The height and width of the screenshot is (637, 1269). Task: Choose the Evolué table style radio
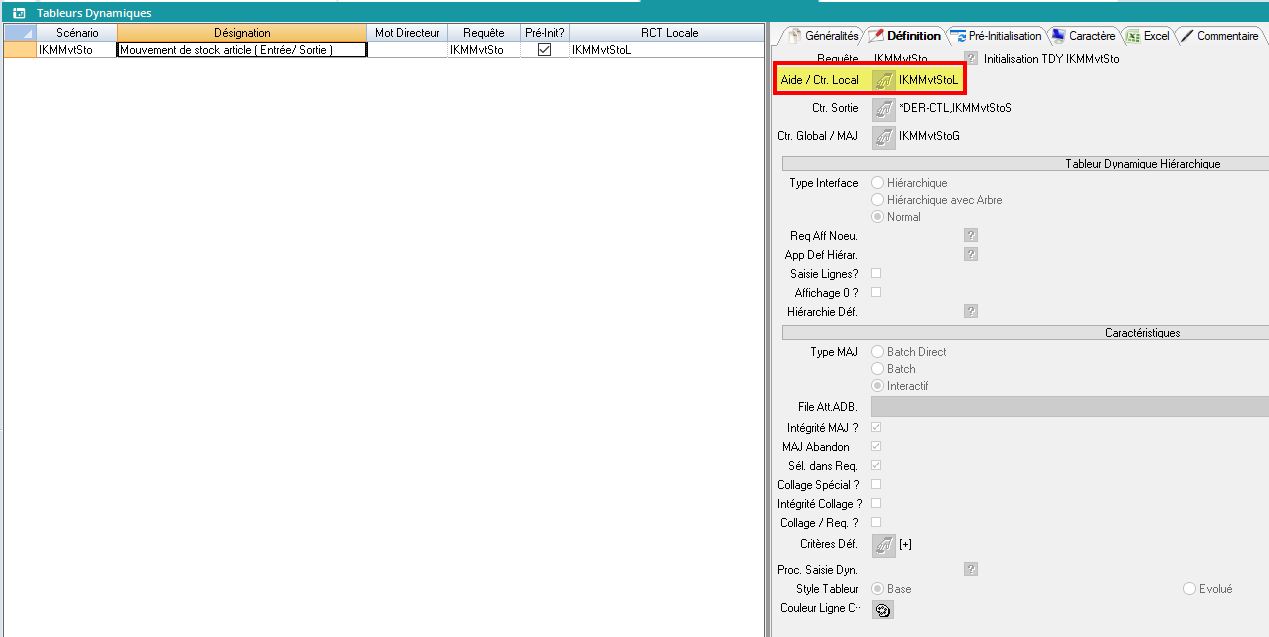coord(1189,589)
